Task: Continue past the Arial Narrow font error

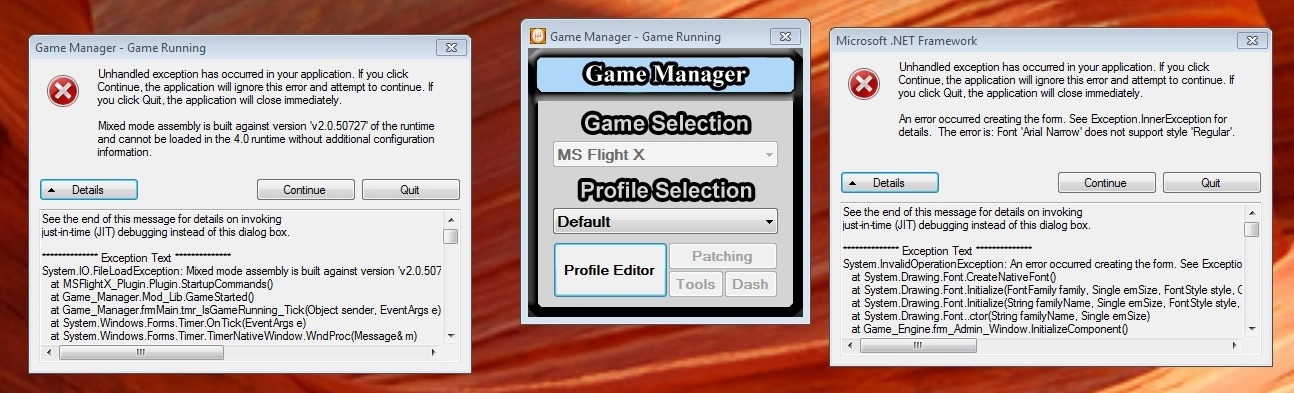Action: tap(1106, 183)
